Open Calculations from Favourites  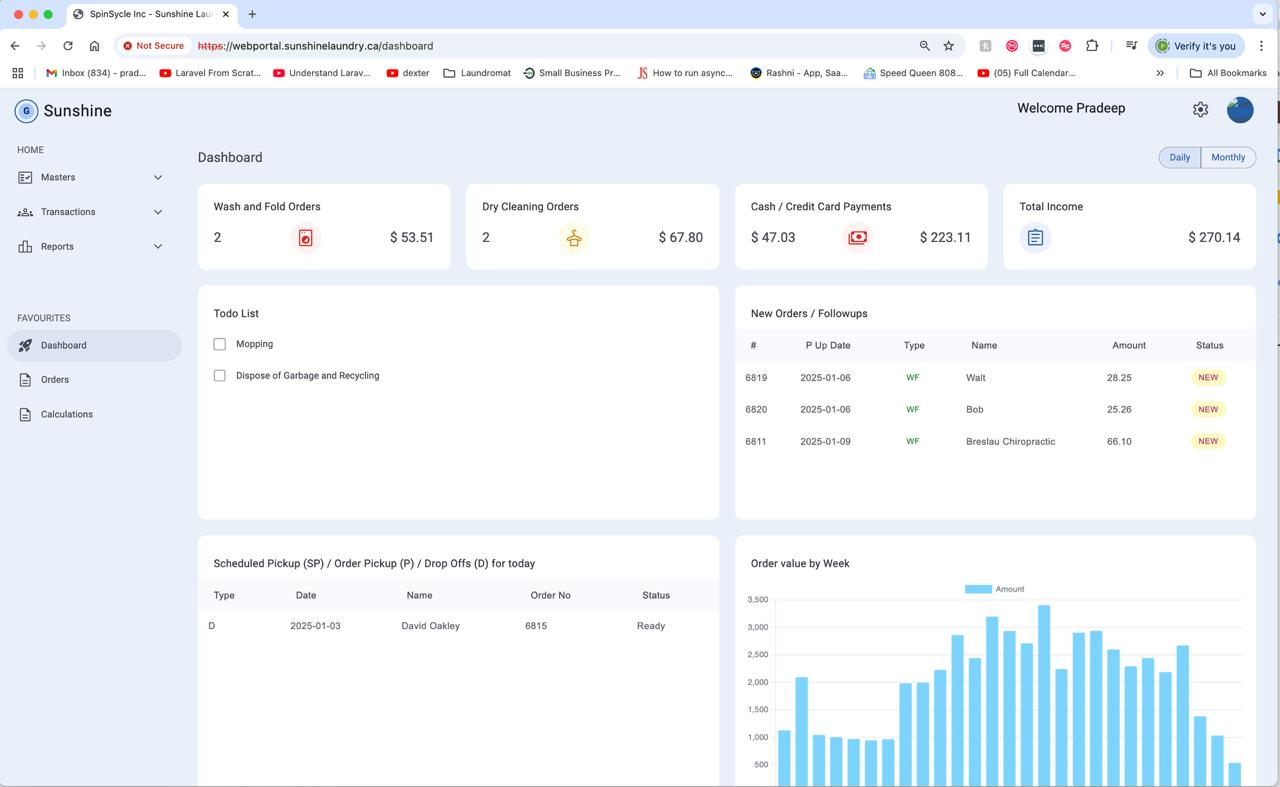tap(66, 414)
